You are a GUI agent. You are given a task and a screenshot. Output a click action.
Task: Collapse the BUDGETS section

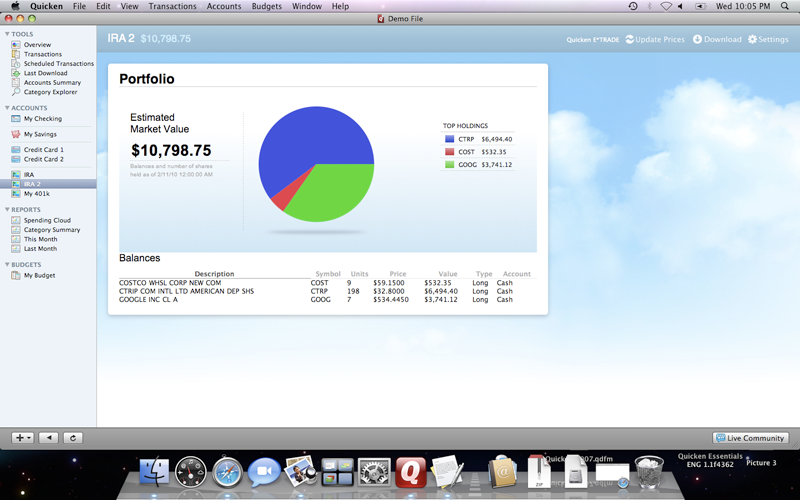pos(7,265)
